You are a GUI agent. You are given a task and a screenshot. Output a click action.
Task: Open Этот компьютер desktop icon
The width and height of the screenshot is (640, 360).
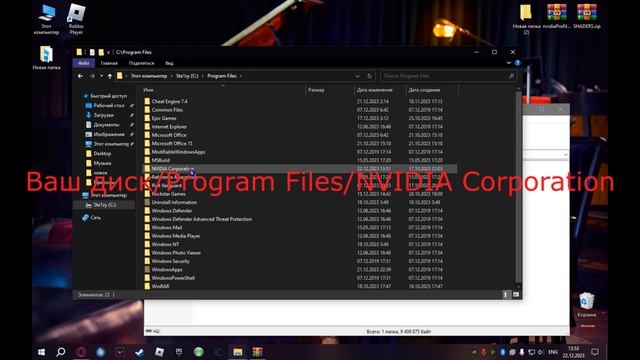46,19
